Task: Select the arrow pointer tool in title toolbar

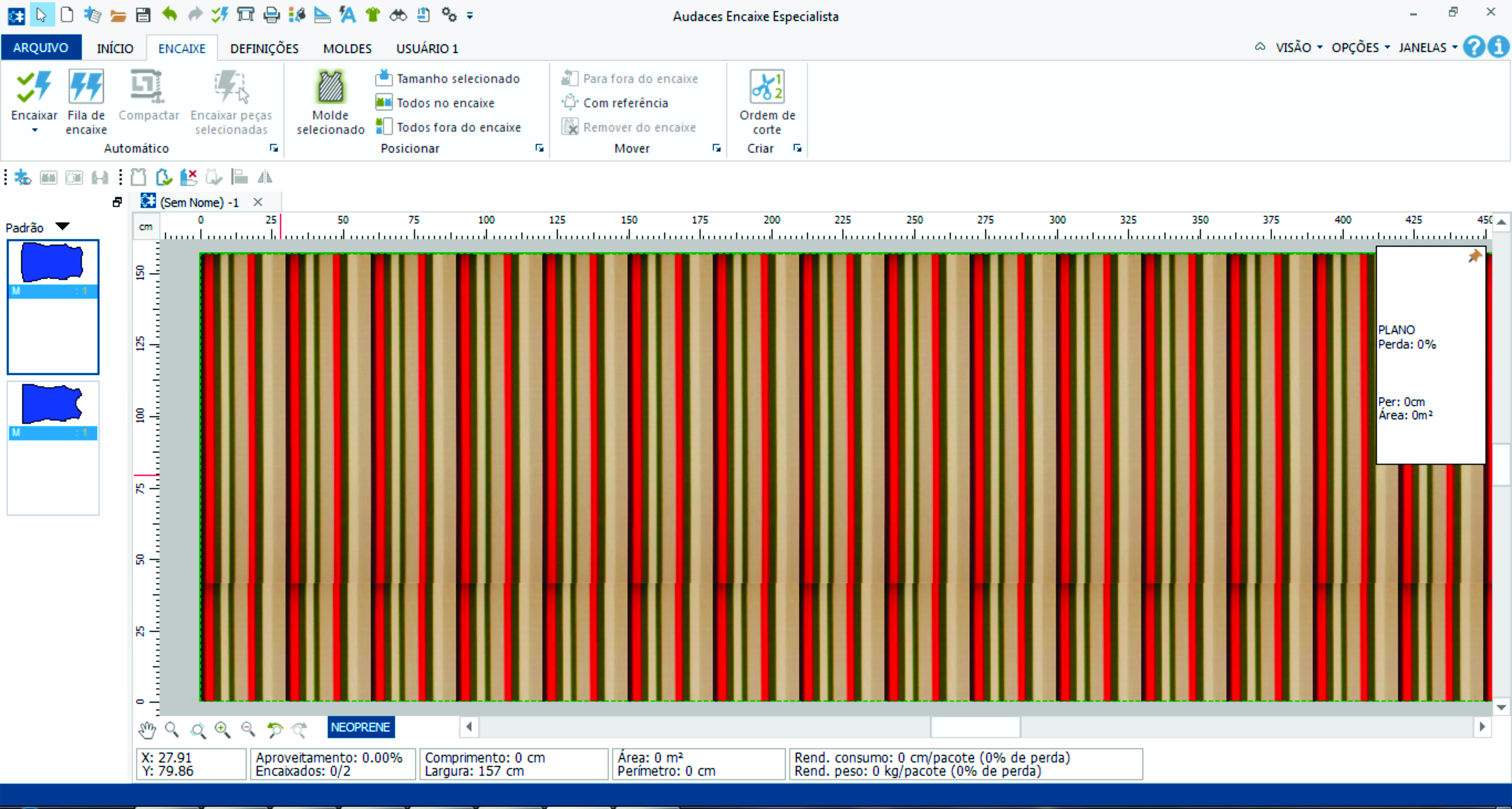Action: [41, 15]
